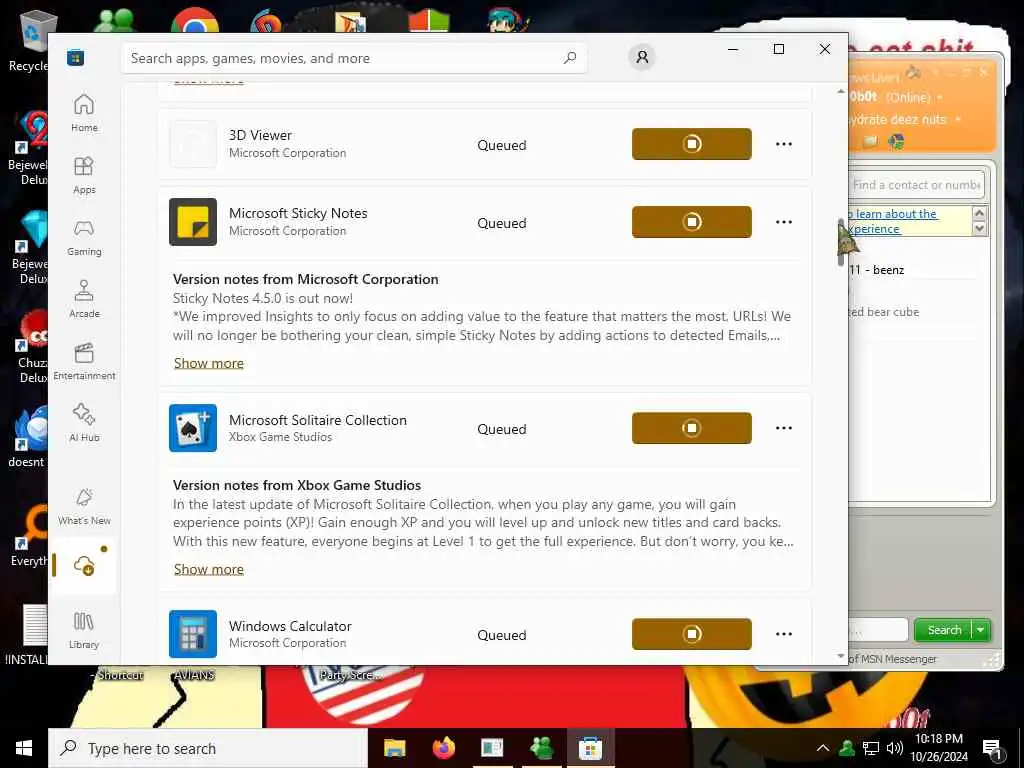Go to the Apps section in the sidebar
1024x768 pixels.
pyautogui.click(x=84, y=175)
